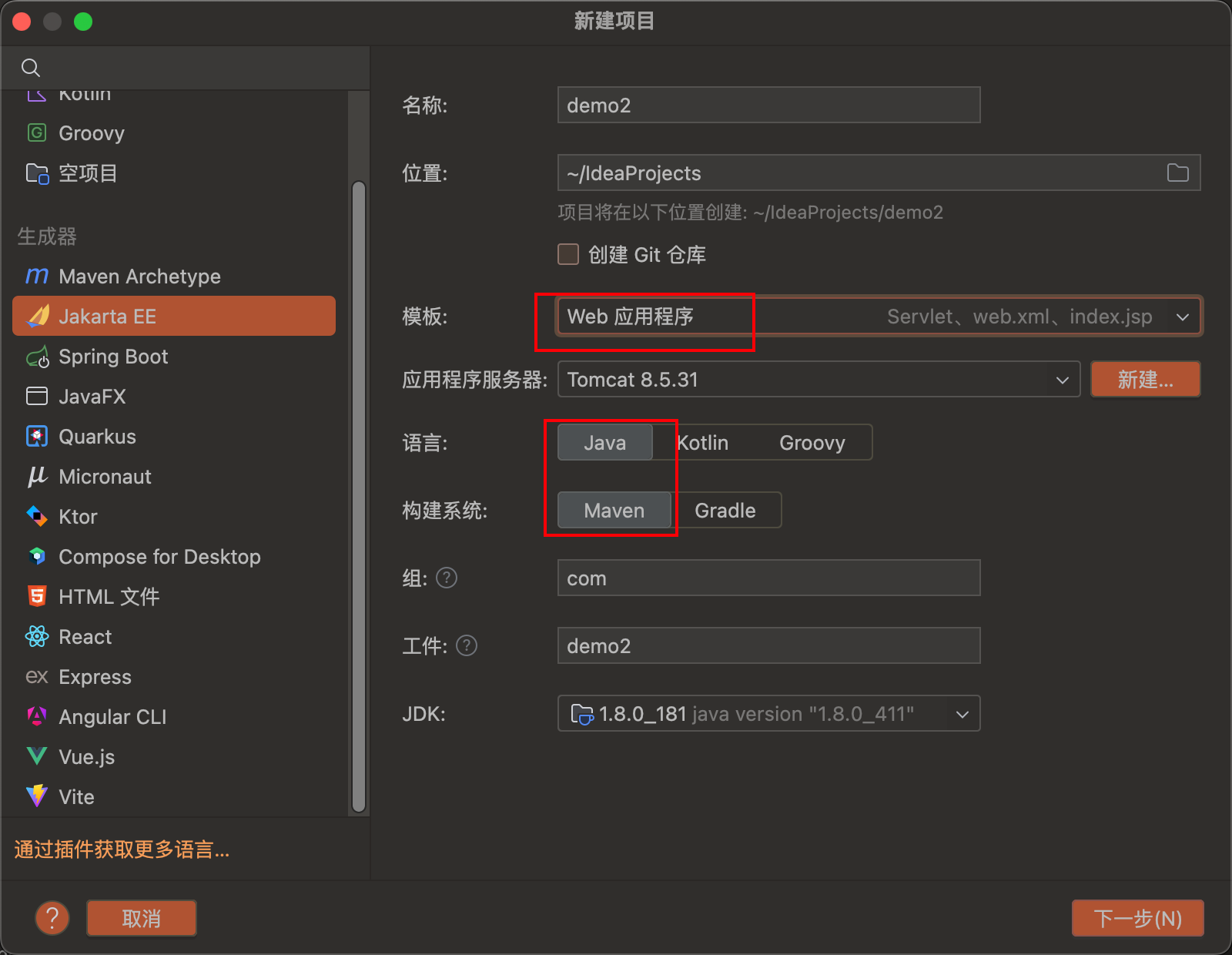The image size is (1232, 955).
Task: Open the Tomcat 8.5.31 server dropdown
Action: coord(819,380)
